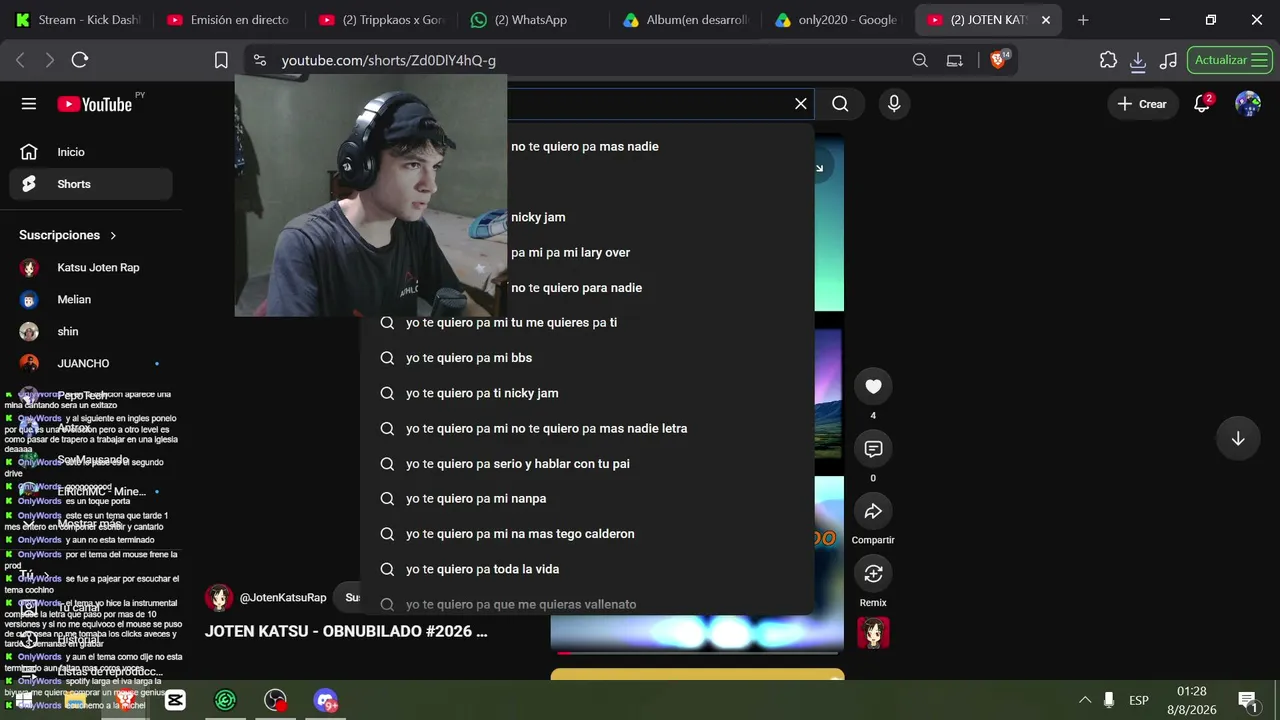Open the browser extensions puzzle menu
This screenshot has width=1280, height=720.
pyautogui.click(x=1108, y=60)
